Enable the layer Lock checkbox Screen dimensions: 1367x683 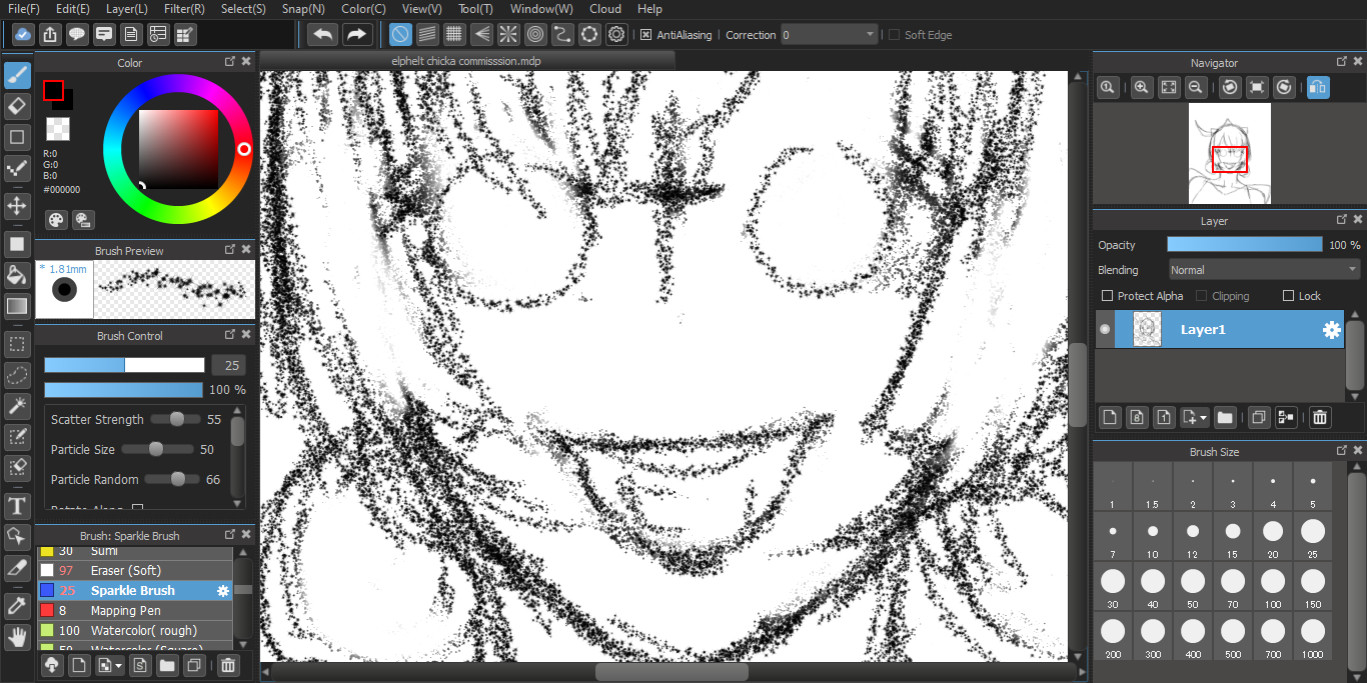1288,296
